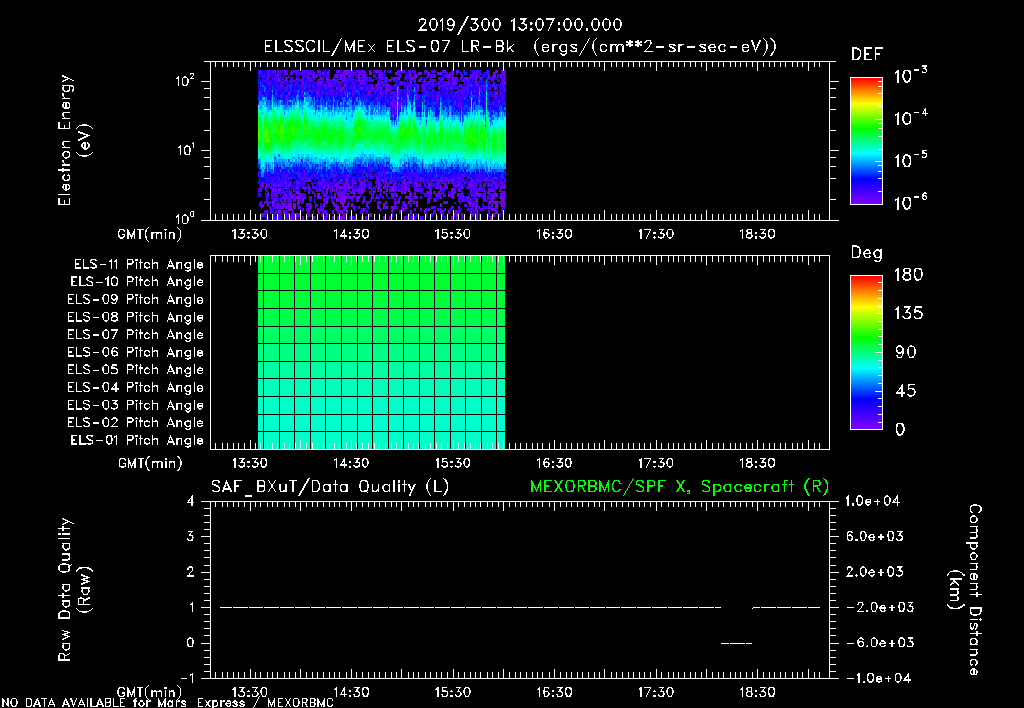Click the DEF color bar legend
Screen dimensions: 1024x708
866,141
